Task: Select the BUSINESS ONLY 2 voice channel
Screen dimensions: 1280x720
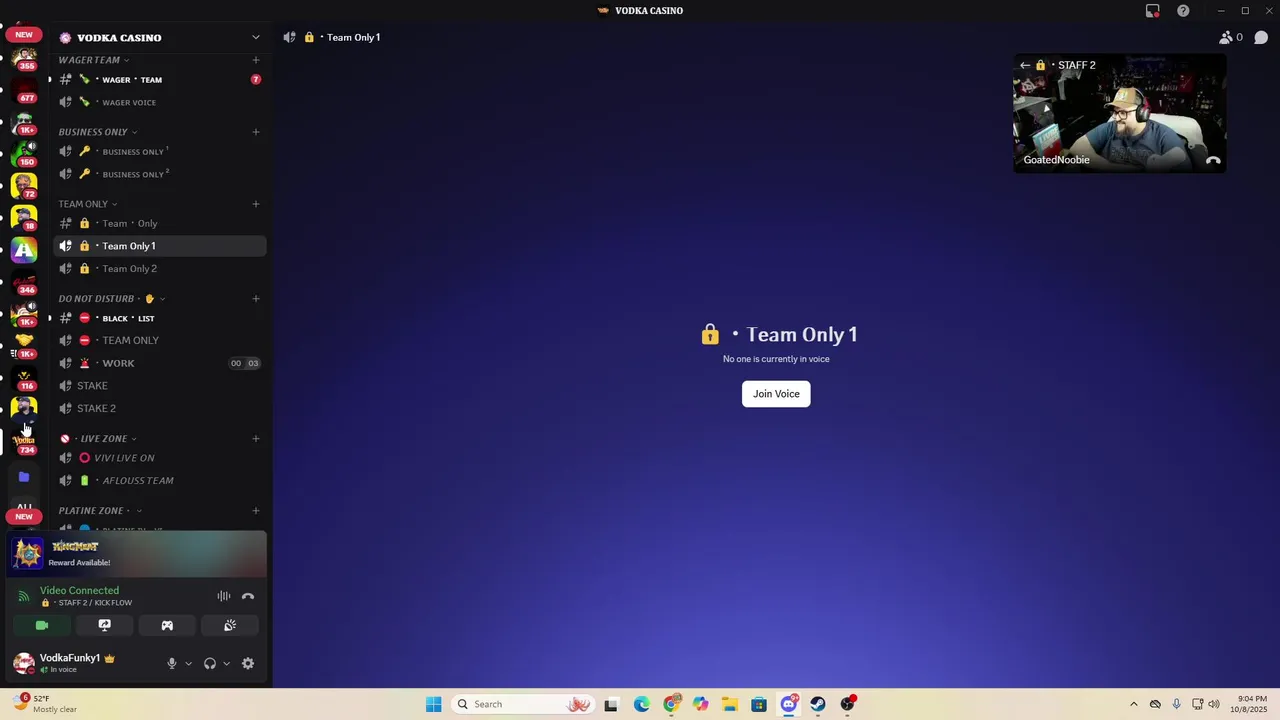Action: [x=160, y=174]
